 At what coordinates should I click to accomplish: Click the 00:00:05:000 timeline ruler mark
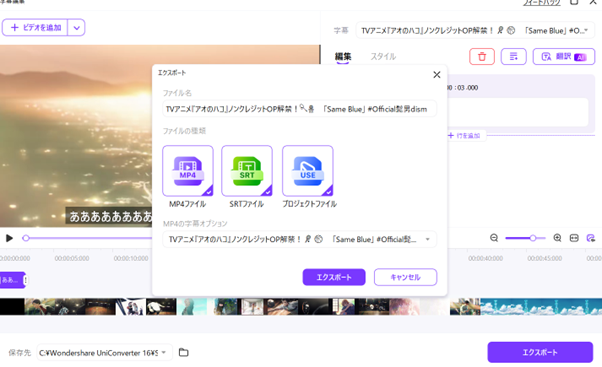point(72,258)
